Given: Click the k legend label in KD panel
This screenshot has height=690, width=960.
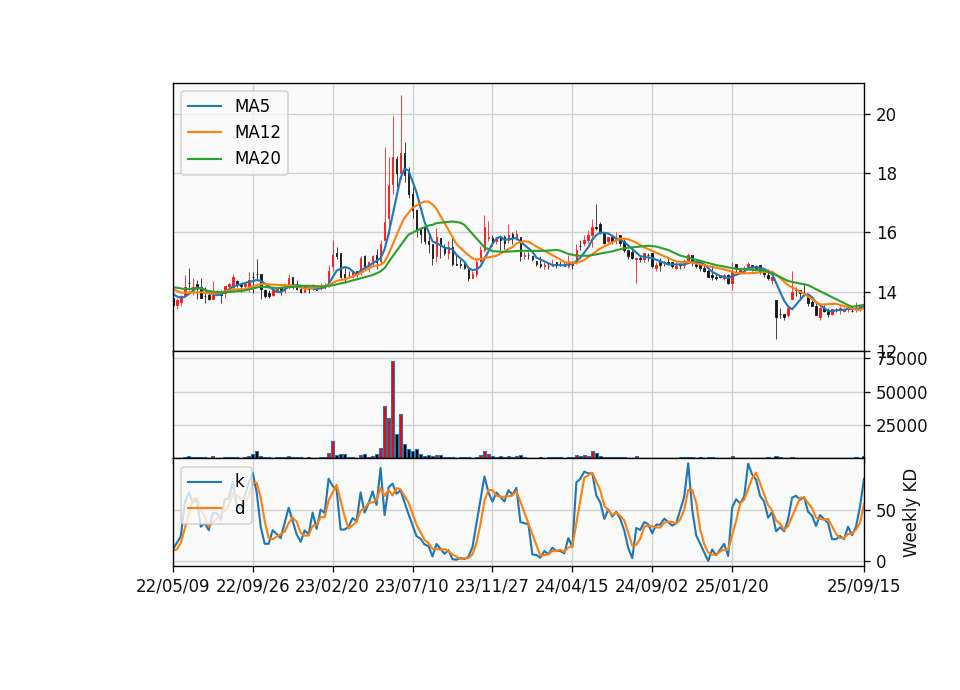Looking at the screenshot, I should coord(239,481).
